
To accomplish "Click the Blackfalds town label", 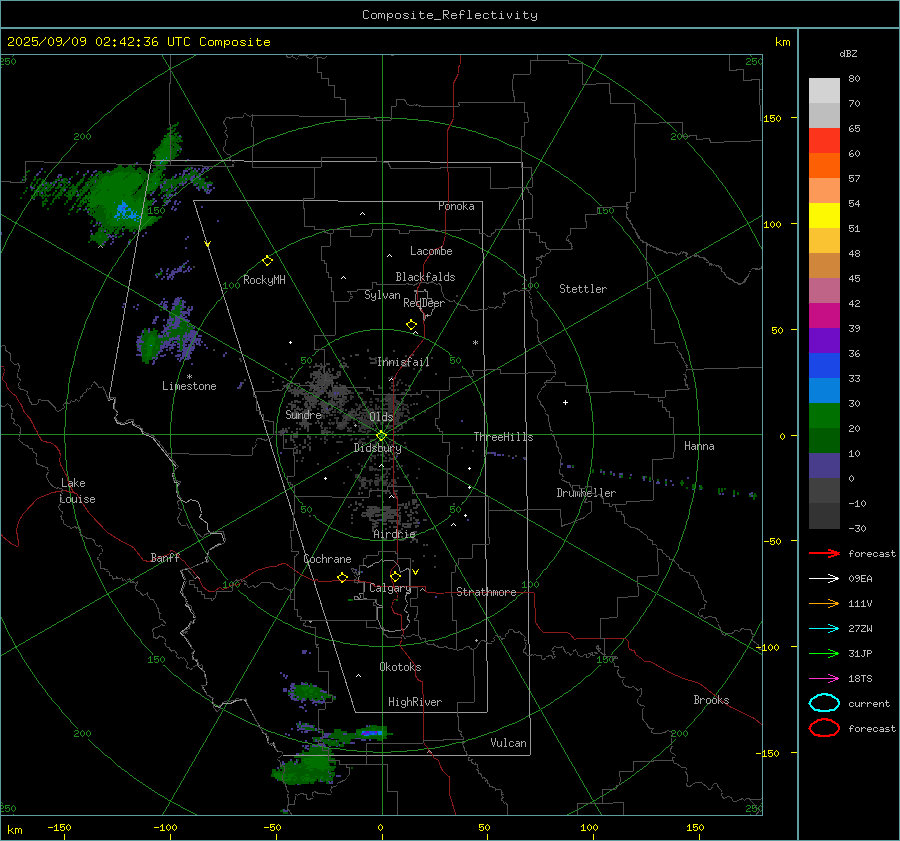I will [x=425, y=277].
